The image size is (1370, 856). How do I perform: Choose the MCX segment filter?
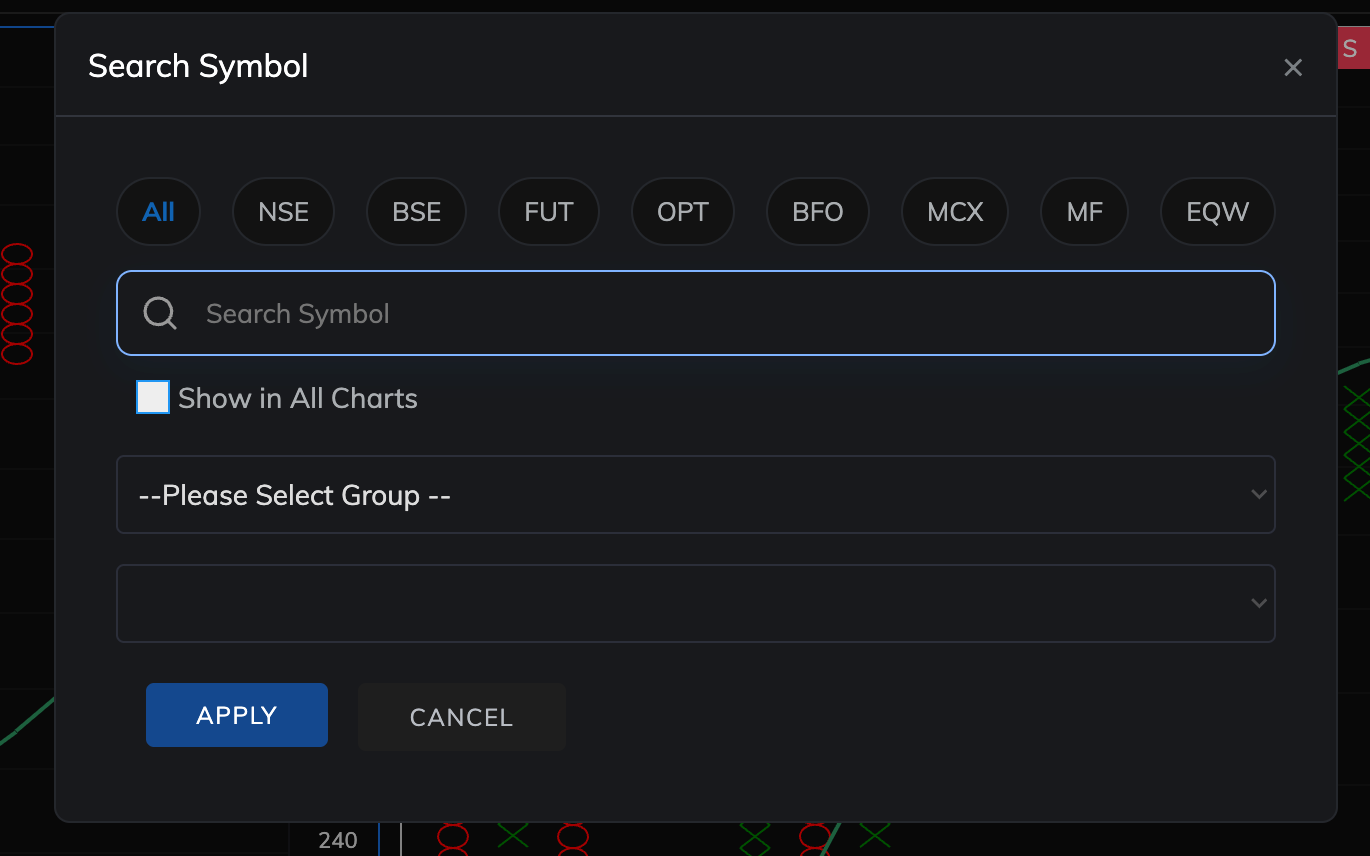(x=955, y=212)
